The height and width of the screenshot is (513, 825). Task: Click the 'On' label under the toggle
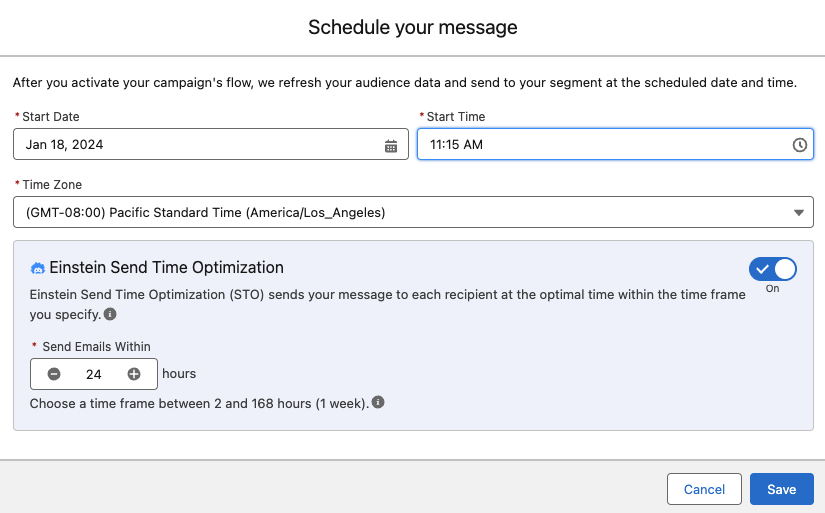click(x=772, y=288)
